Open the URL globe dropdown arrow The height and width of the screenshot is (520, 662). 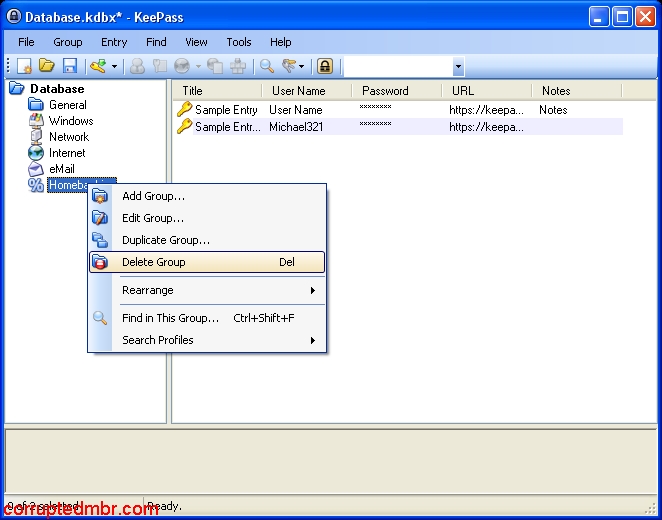coord(198,67)
